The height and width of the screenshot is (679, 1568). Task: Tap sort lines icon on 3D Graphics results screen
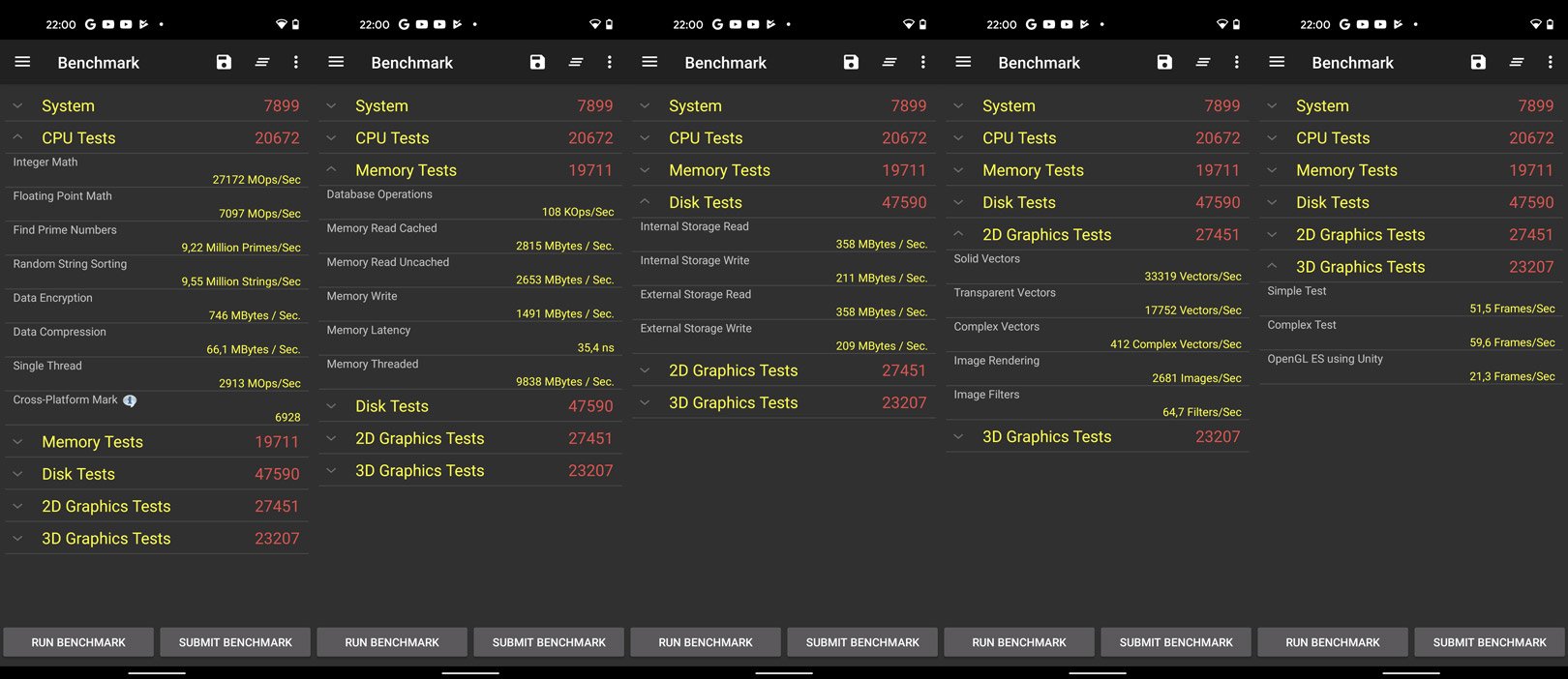(x=1517, y=62)
